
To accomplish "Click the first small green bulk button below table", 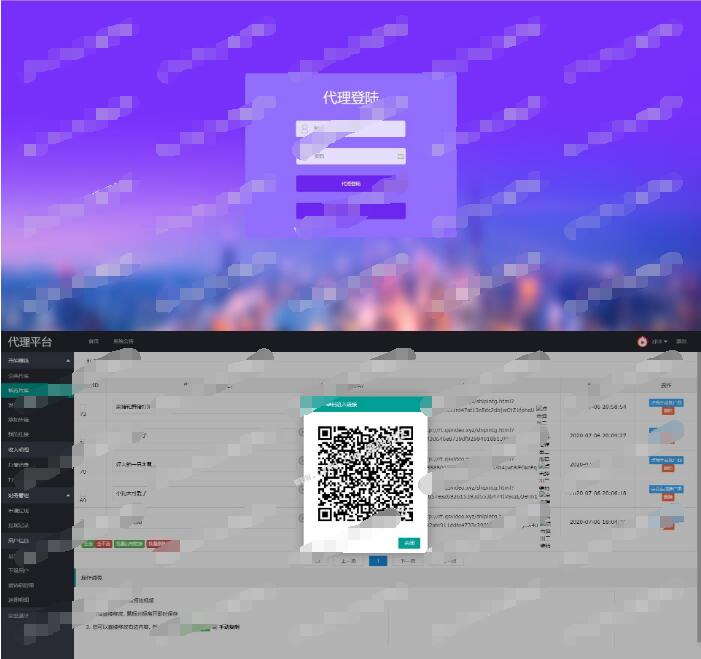I will [88, 544].
